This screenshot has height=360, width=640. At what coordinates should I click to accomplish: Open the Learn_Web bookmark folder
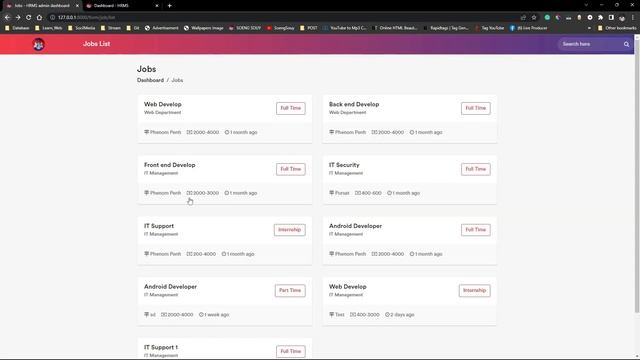(48, 28)
